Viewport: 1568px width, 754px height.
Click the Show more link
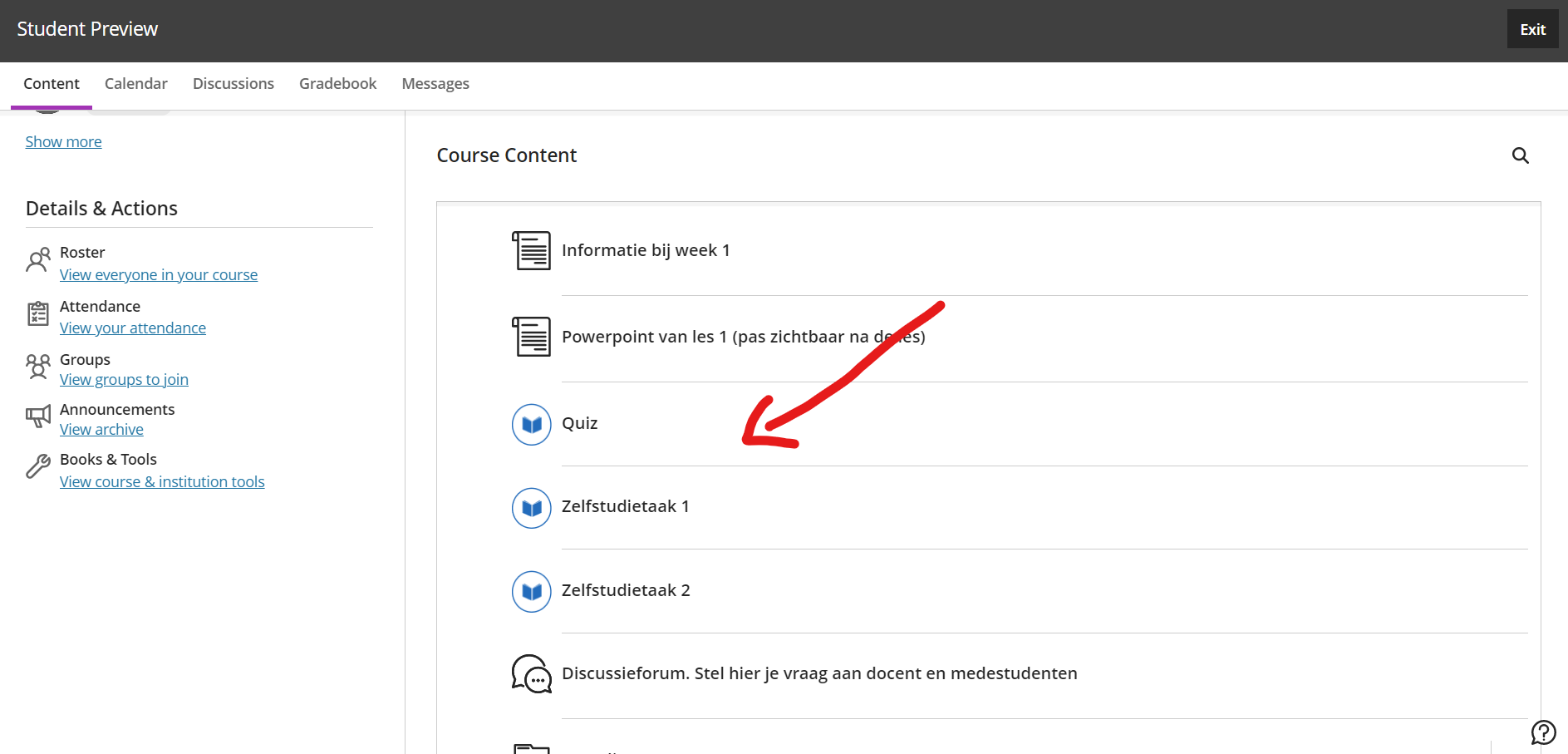tap(63, 141)
